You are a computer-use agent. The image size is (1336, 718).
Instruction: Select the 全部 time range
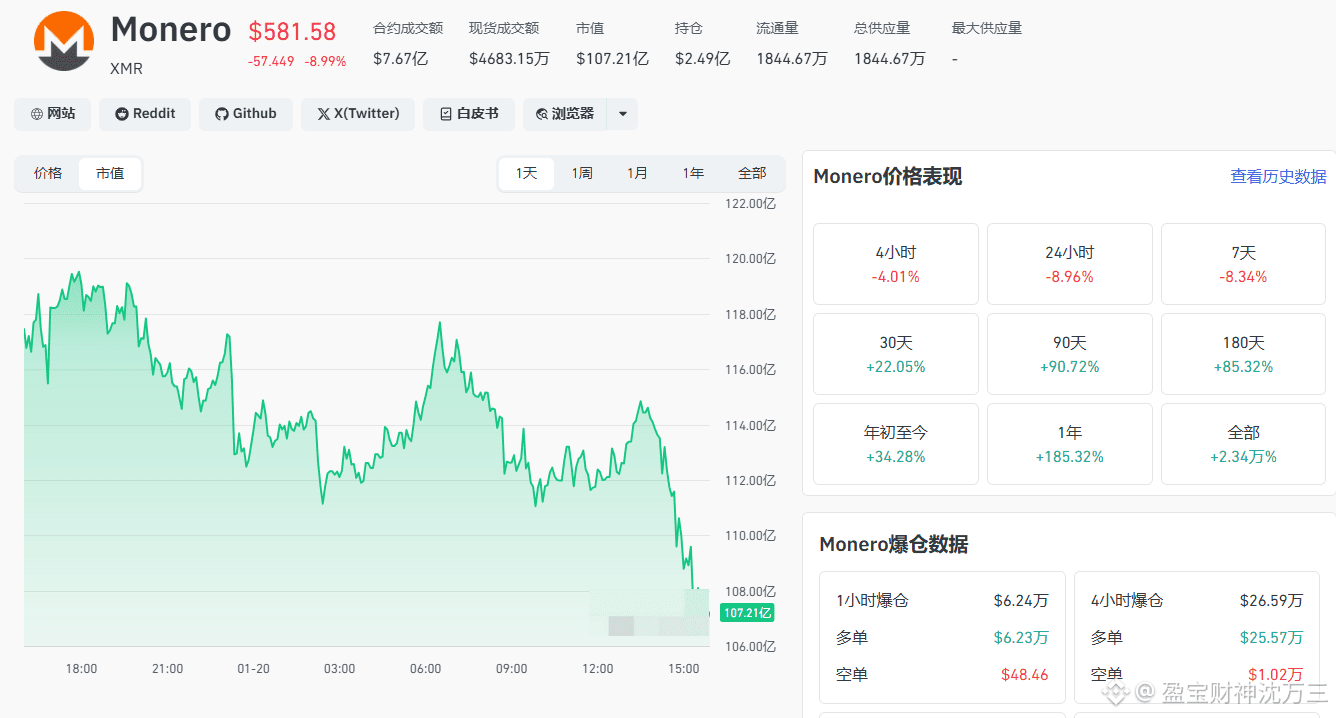pos(752,173)
